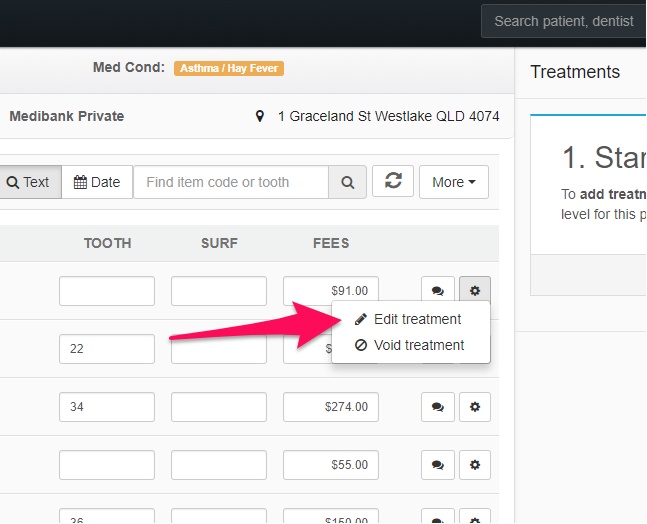Open comments for the $55.00 treatment

437,465
